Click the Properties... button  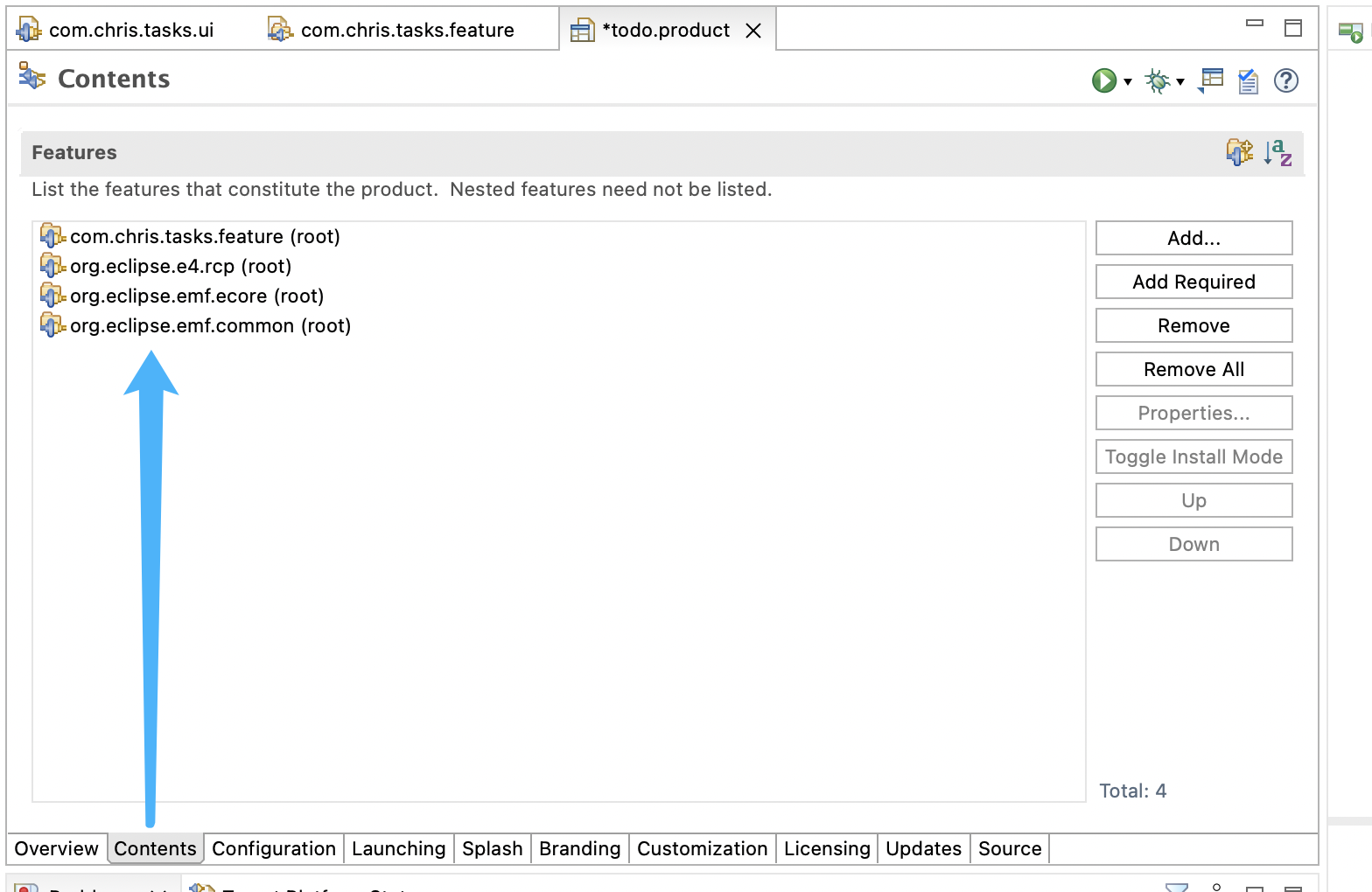tap(1194, 413)
